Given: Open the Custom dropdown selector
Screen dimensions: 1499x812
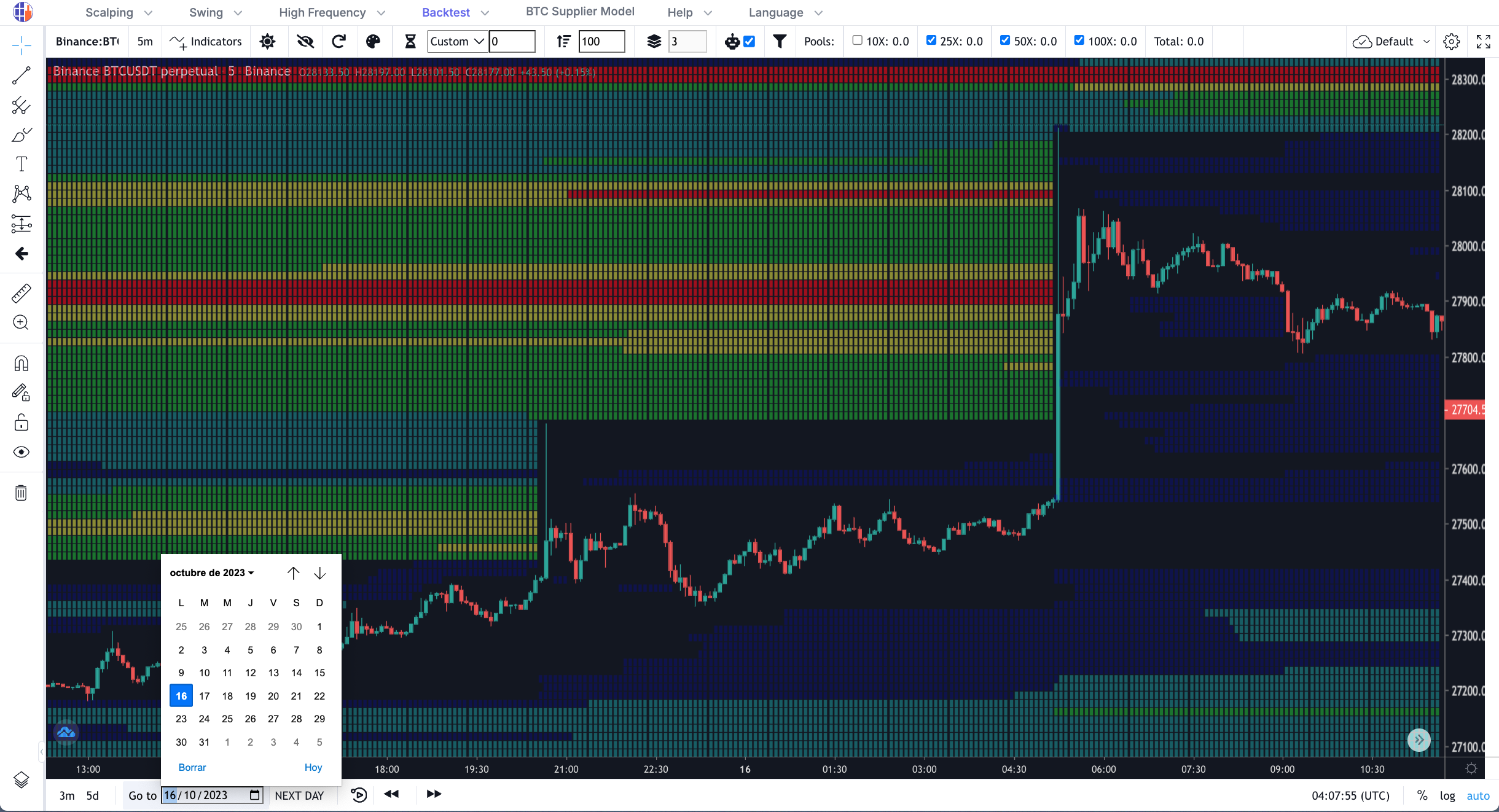Looking at the screenshot, I should tap(457, 41).
